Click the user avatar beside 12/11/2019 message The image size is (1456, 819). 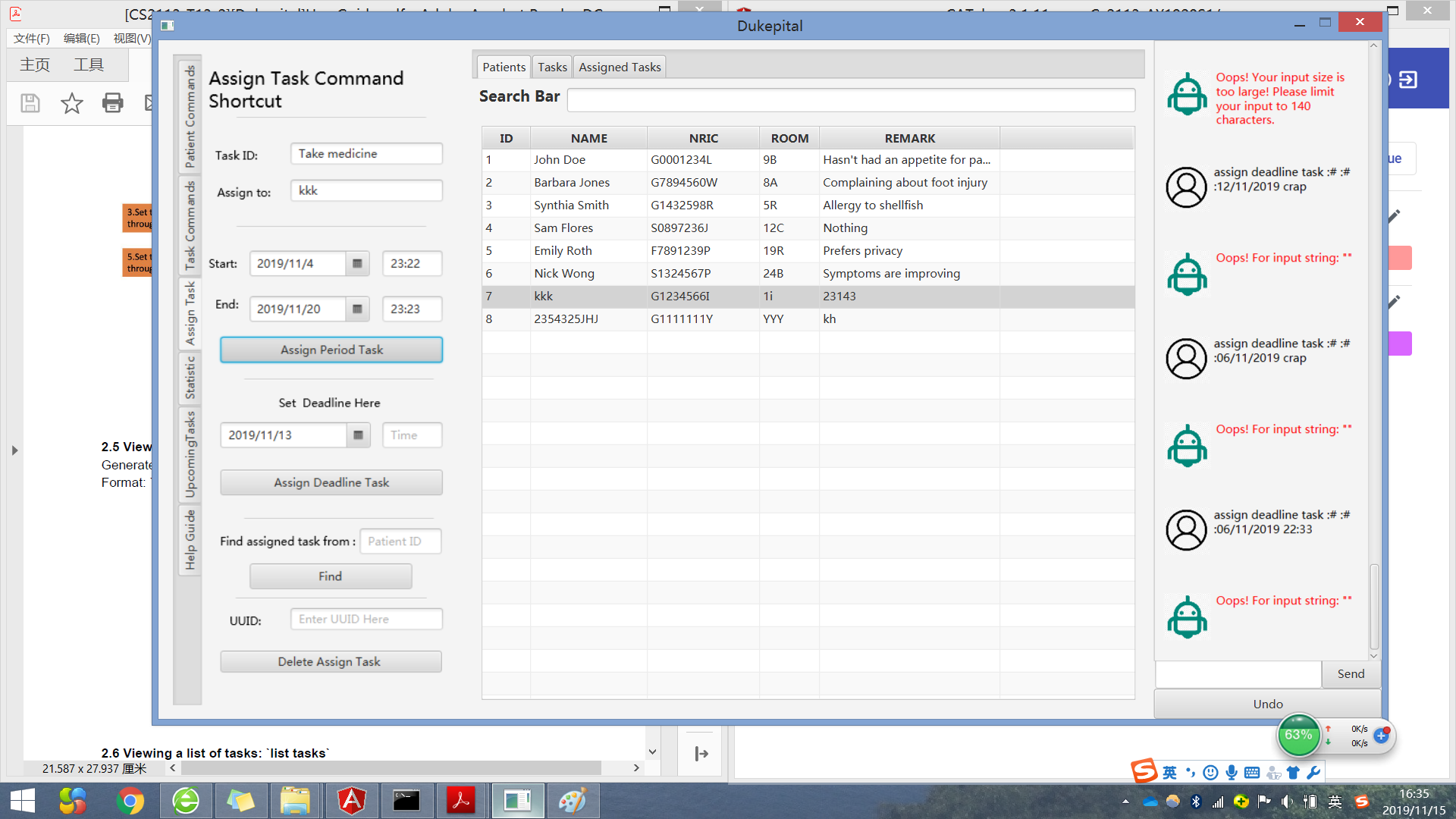1186,187
